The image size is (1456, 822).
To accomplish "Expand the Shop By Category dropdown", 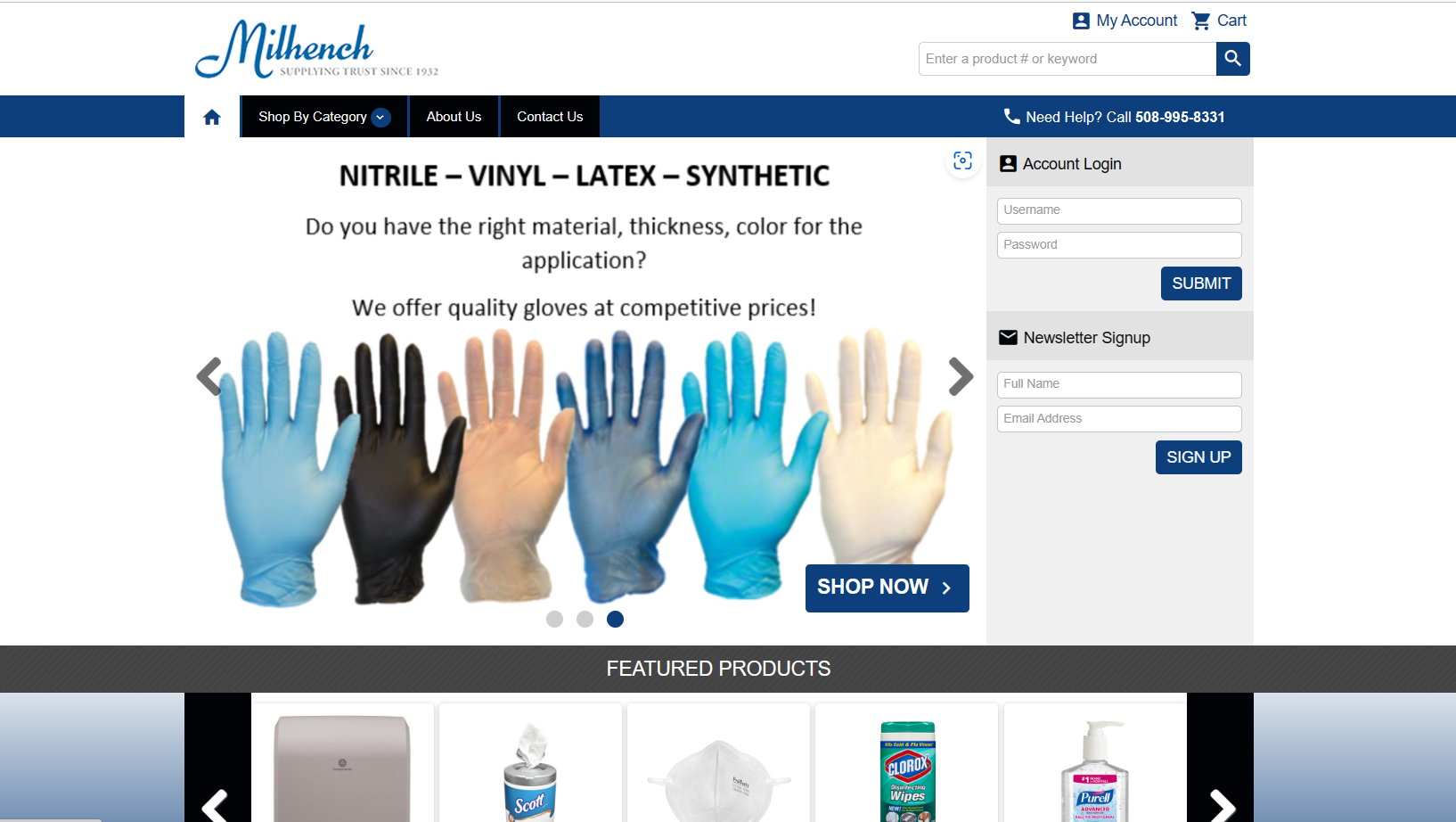I will point(324,117).
